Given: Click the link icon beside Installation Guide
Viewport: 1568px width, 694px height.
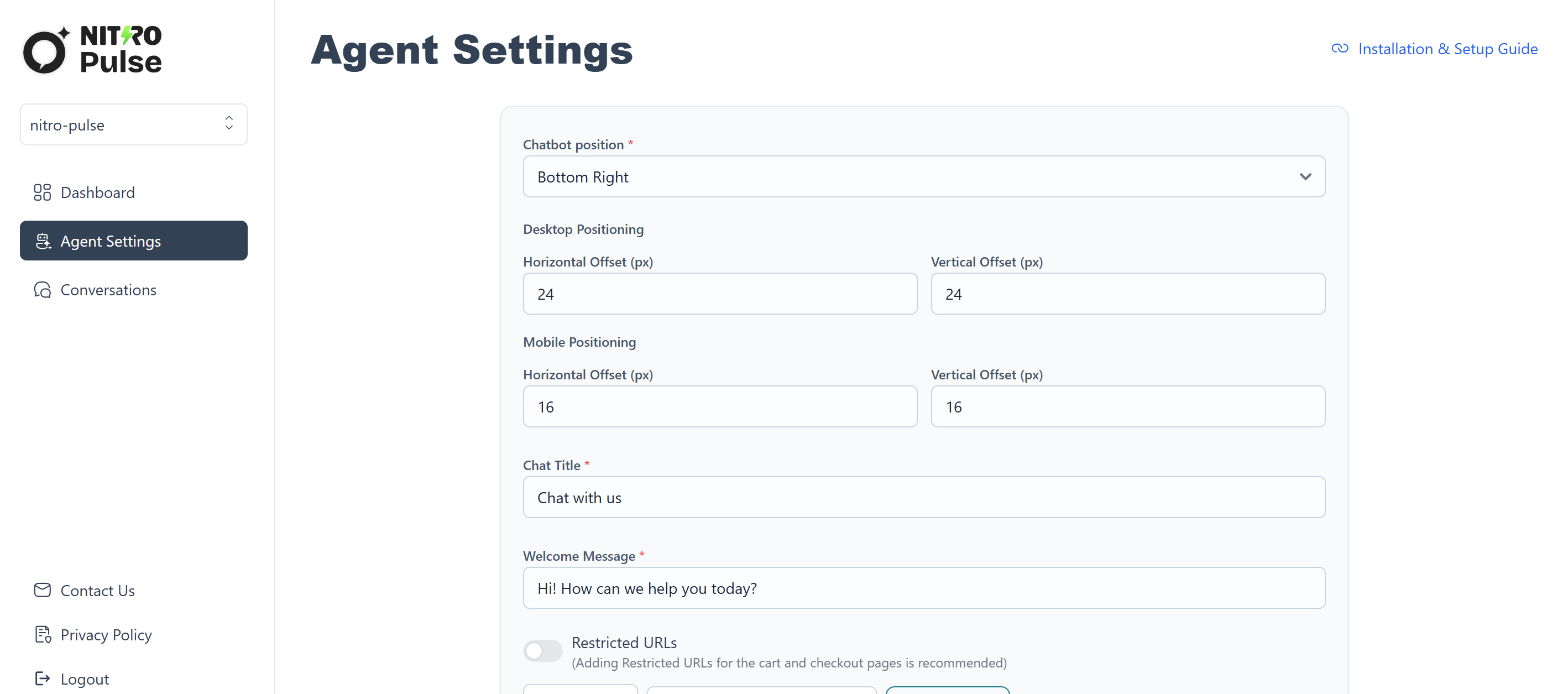Looking at the screenshot, I should click(1339, 49).
